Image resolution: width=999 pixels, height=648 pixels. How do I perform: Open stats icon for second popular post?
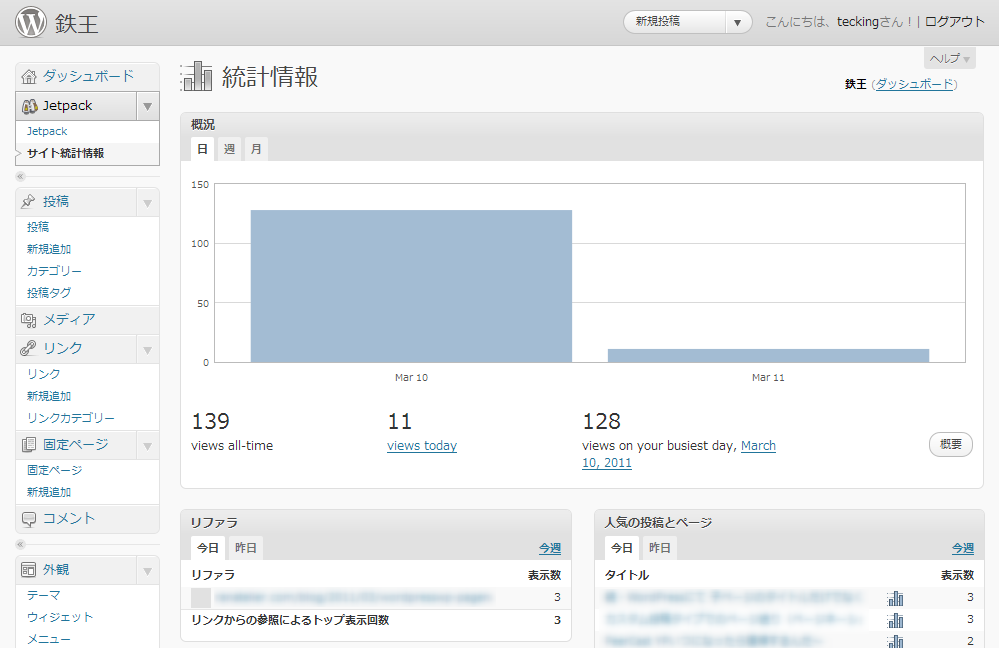[x=895, y=620]
